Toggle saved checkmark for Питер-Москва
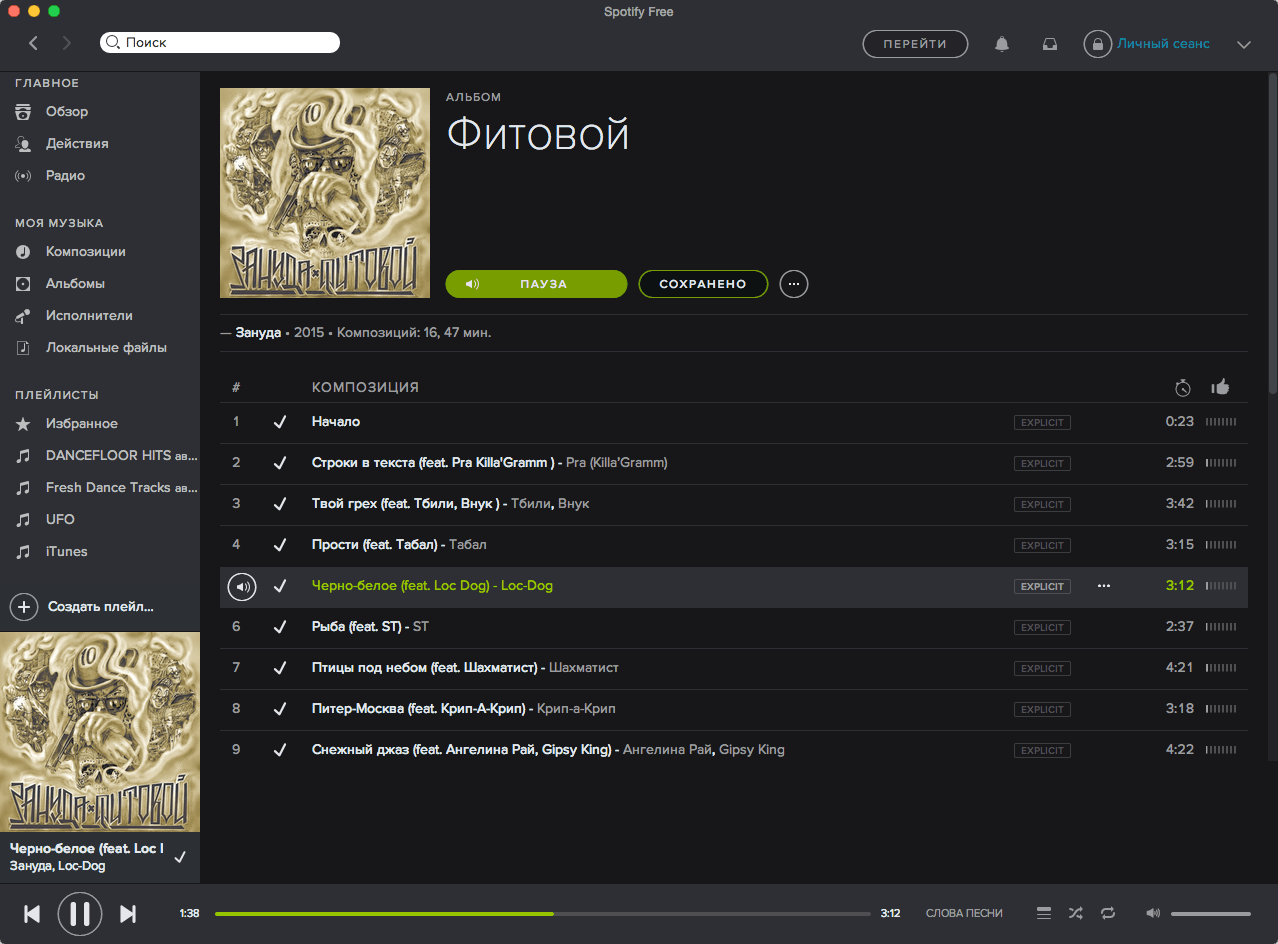Viewport: 1278px width, 944px height. point(280,709)
